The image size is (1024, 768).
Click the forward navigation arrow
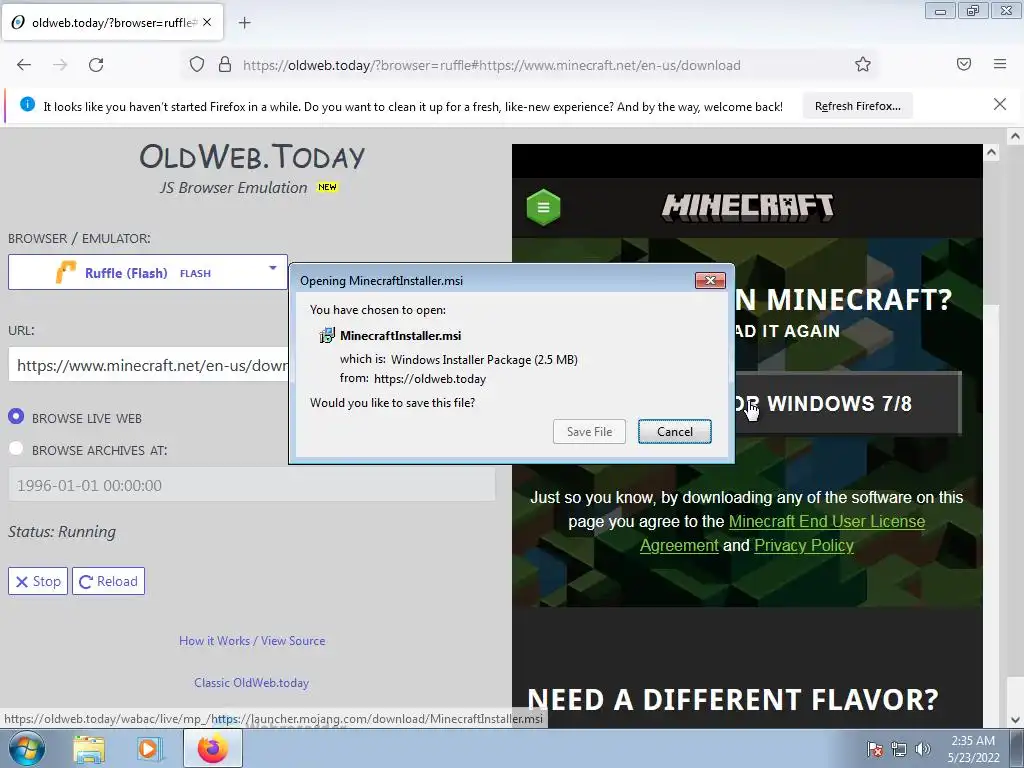tap(60, 65)
